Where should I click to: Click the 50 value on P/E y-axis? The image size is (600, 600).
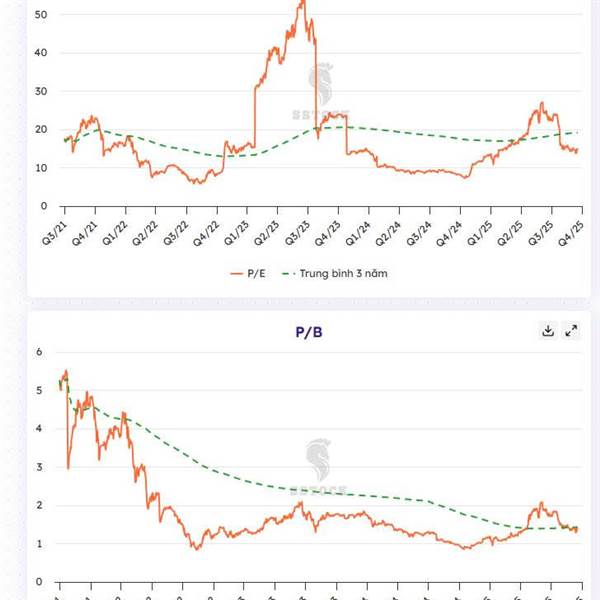click(41, 15)
